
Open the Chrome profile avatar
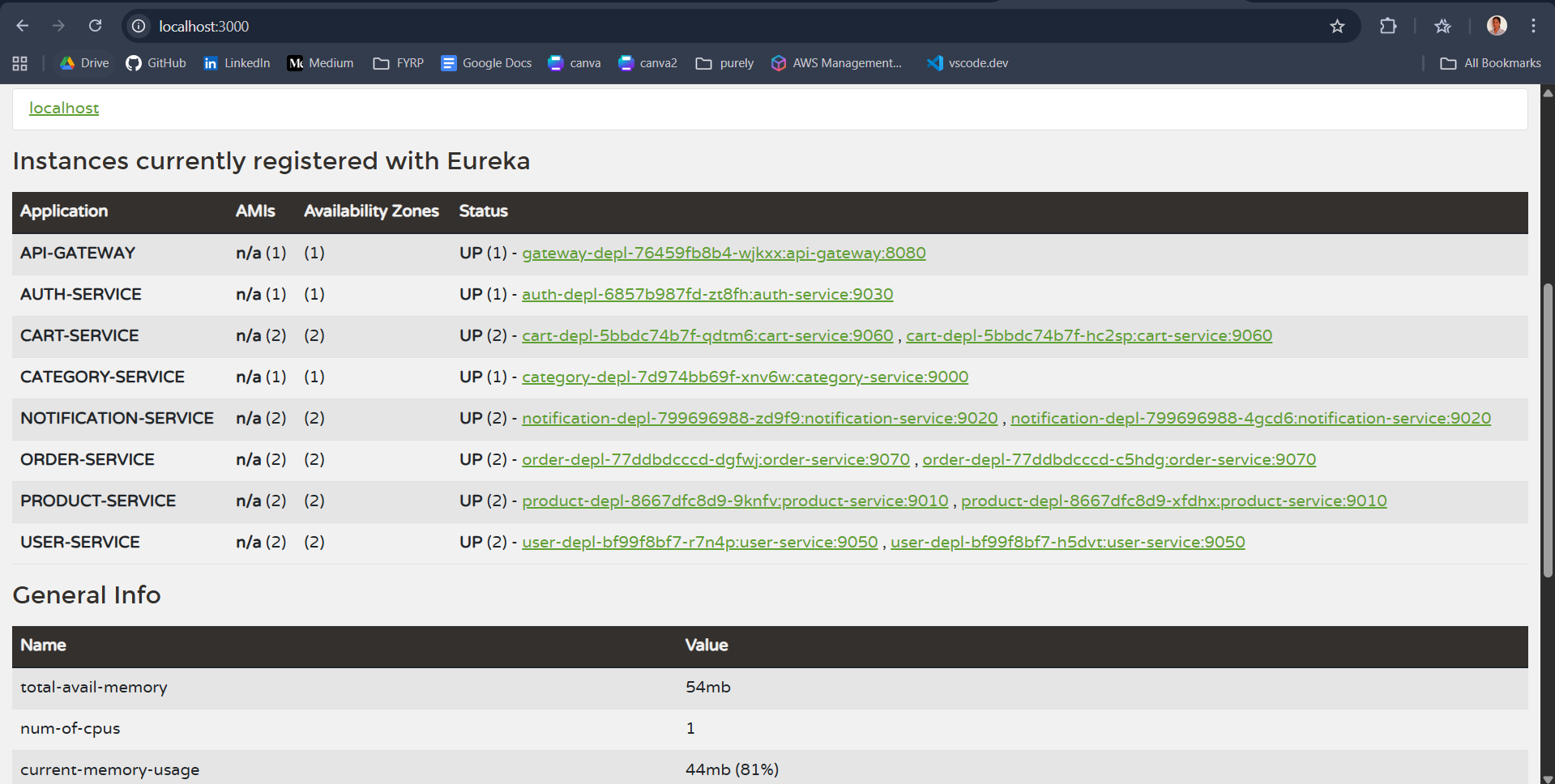[1497, 26]
